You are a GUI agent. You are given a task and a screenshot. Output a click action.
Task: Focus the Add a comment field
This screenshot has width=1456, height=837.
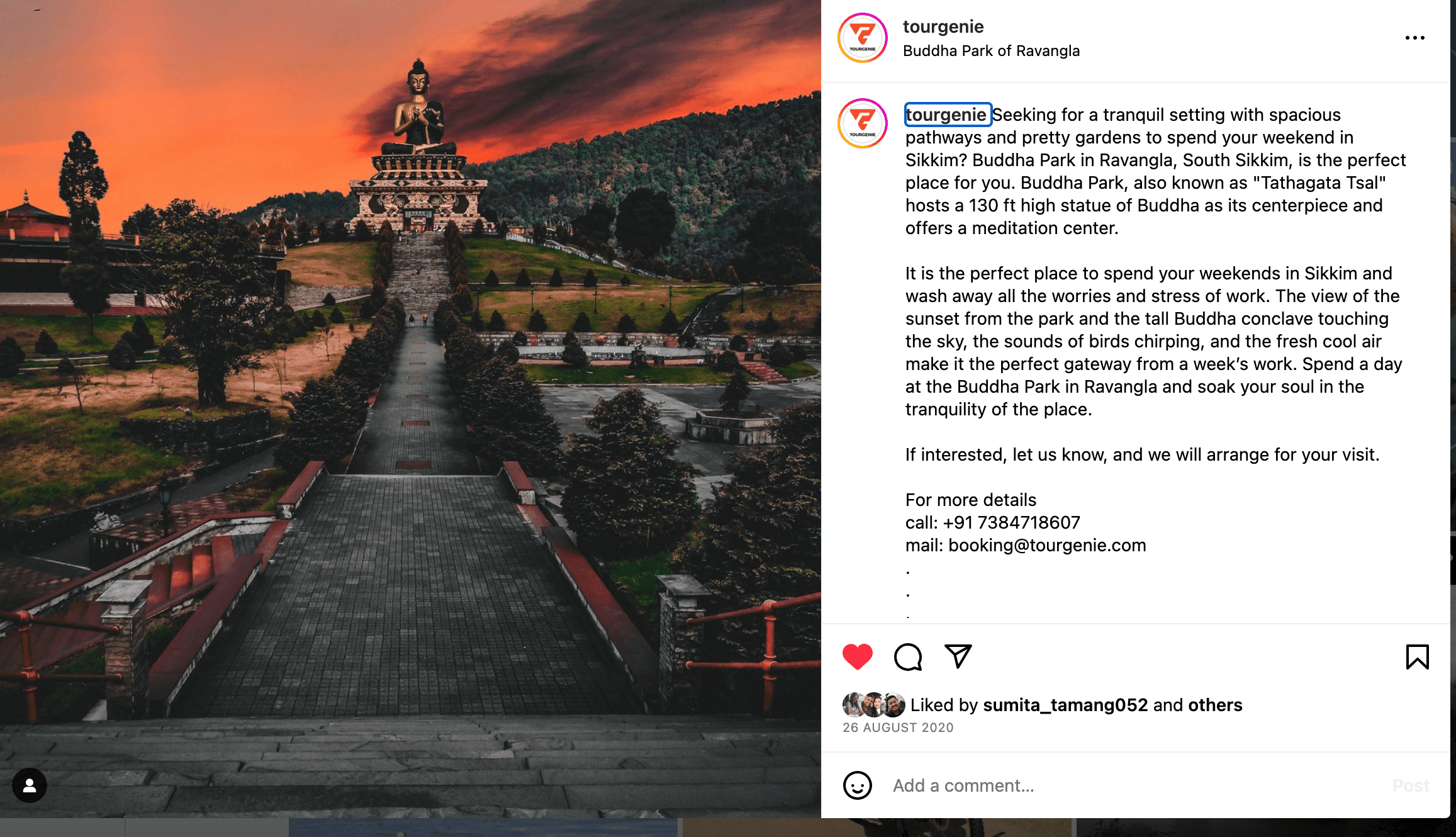click(1133, 785)
